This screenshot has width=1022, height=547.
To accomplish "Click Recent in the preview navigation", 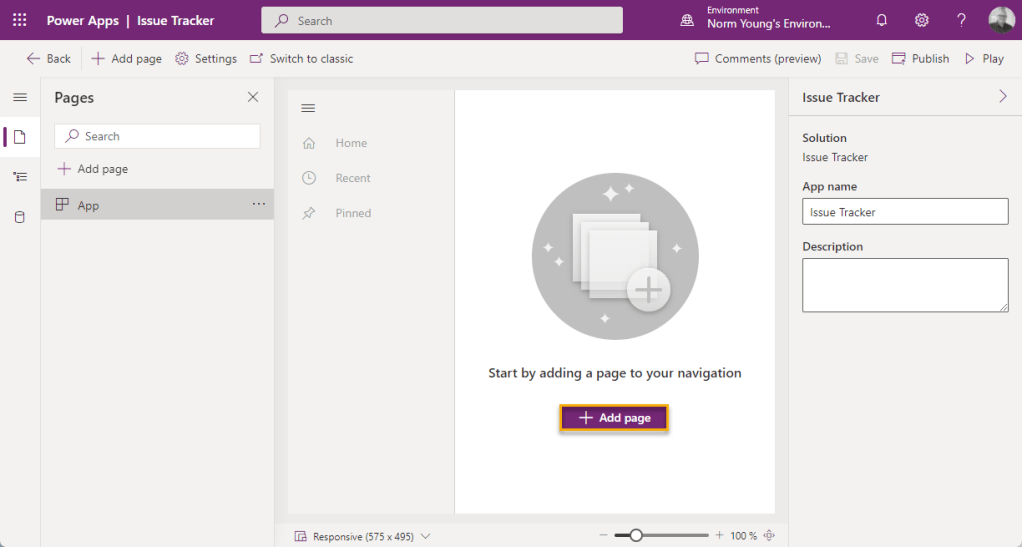I will (x=353, y=178).
